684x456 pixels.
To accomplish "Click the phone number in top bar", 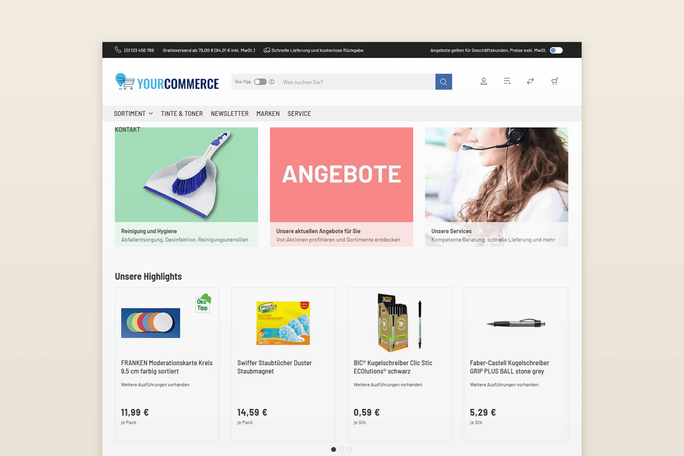I will tap(139, 50).
